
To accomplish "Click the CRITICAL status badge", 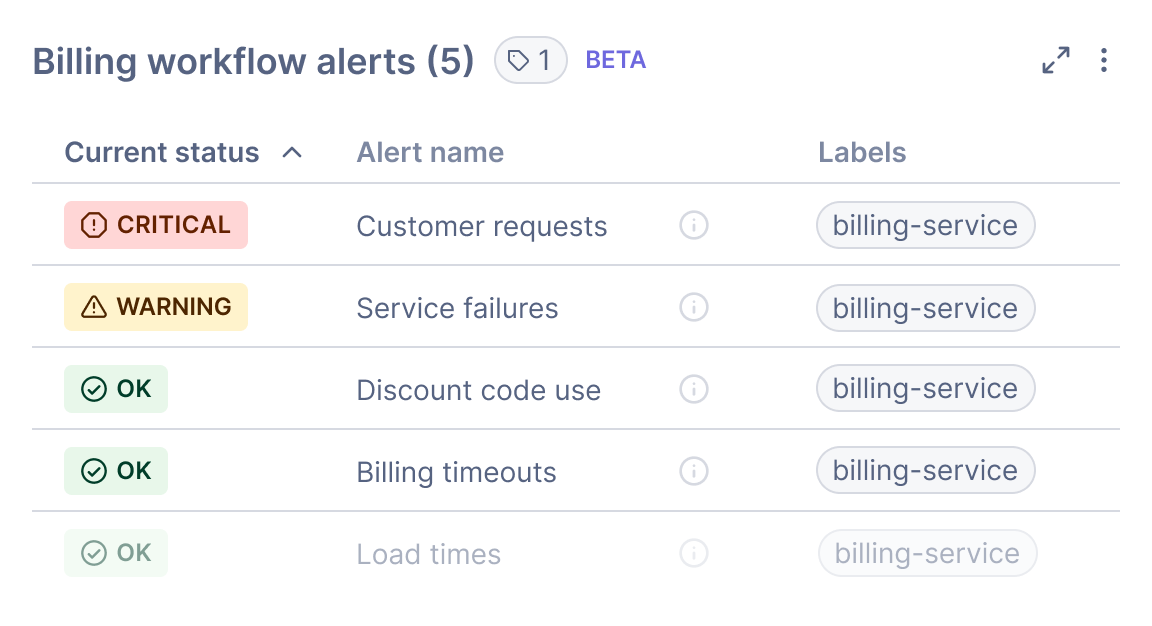I will [156, 225].
